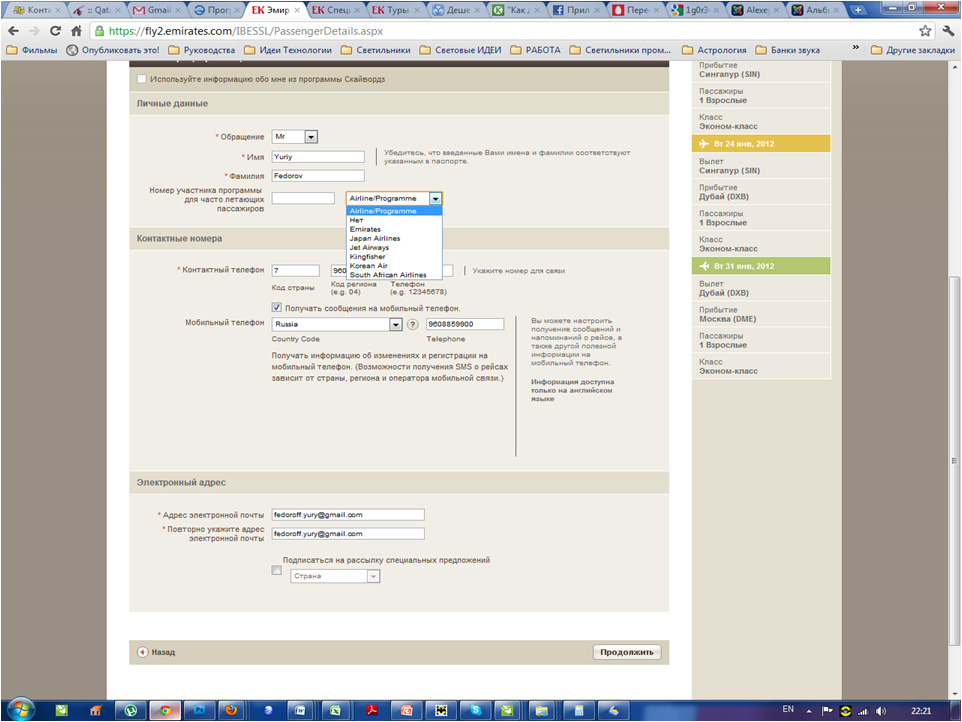Open the Астрология bookmarks folder
Viewport: 962px width, 722px height.
coord(714,50)
